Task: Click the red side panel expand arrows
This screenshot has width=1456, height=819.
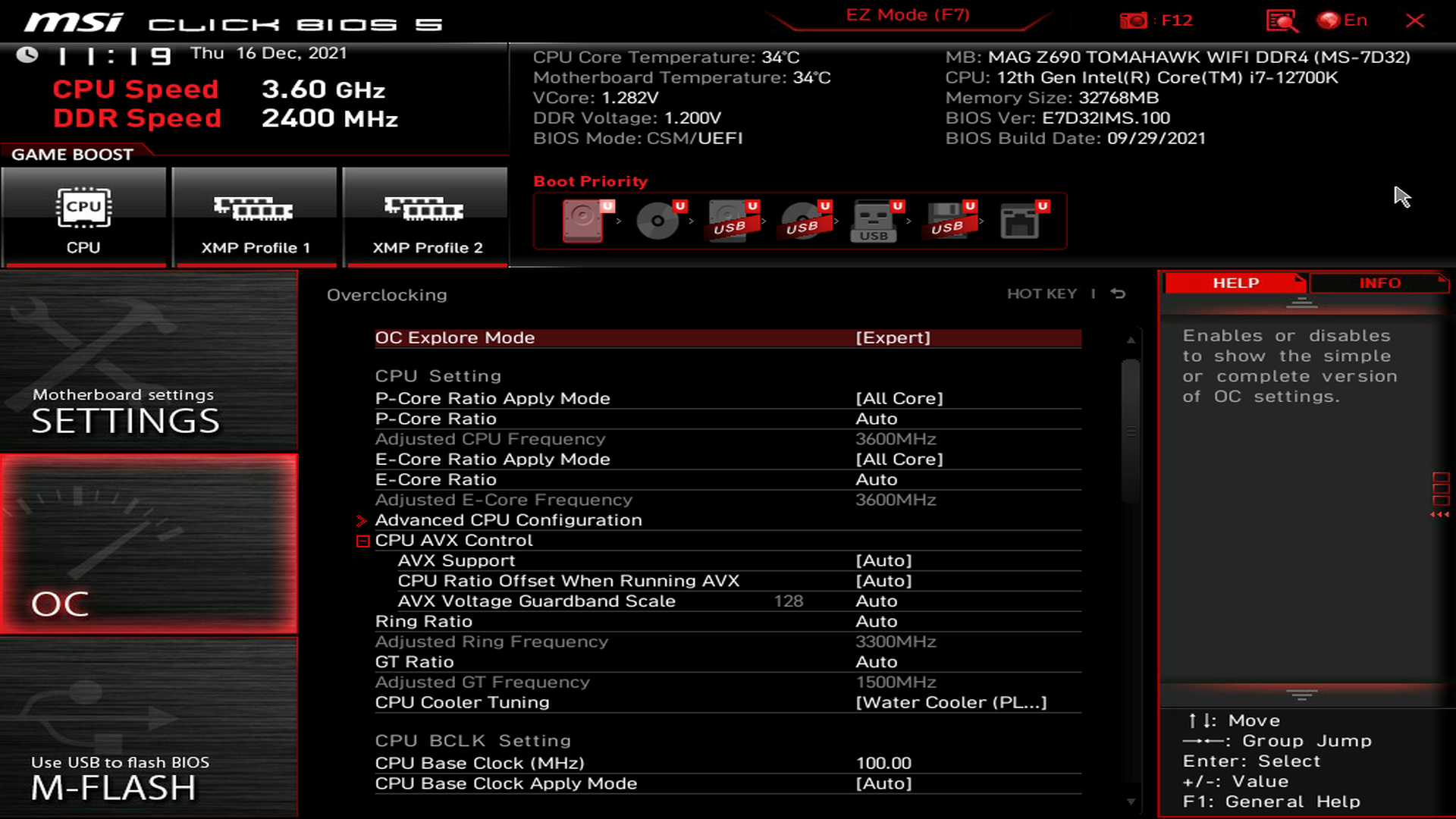Action: (1439, 515)
